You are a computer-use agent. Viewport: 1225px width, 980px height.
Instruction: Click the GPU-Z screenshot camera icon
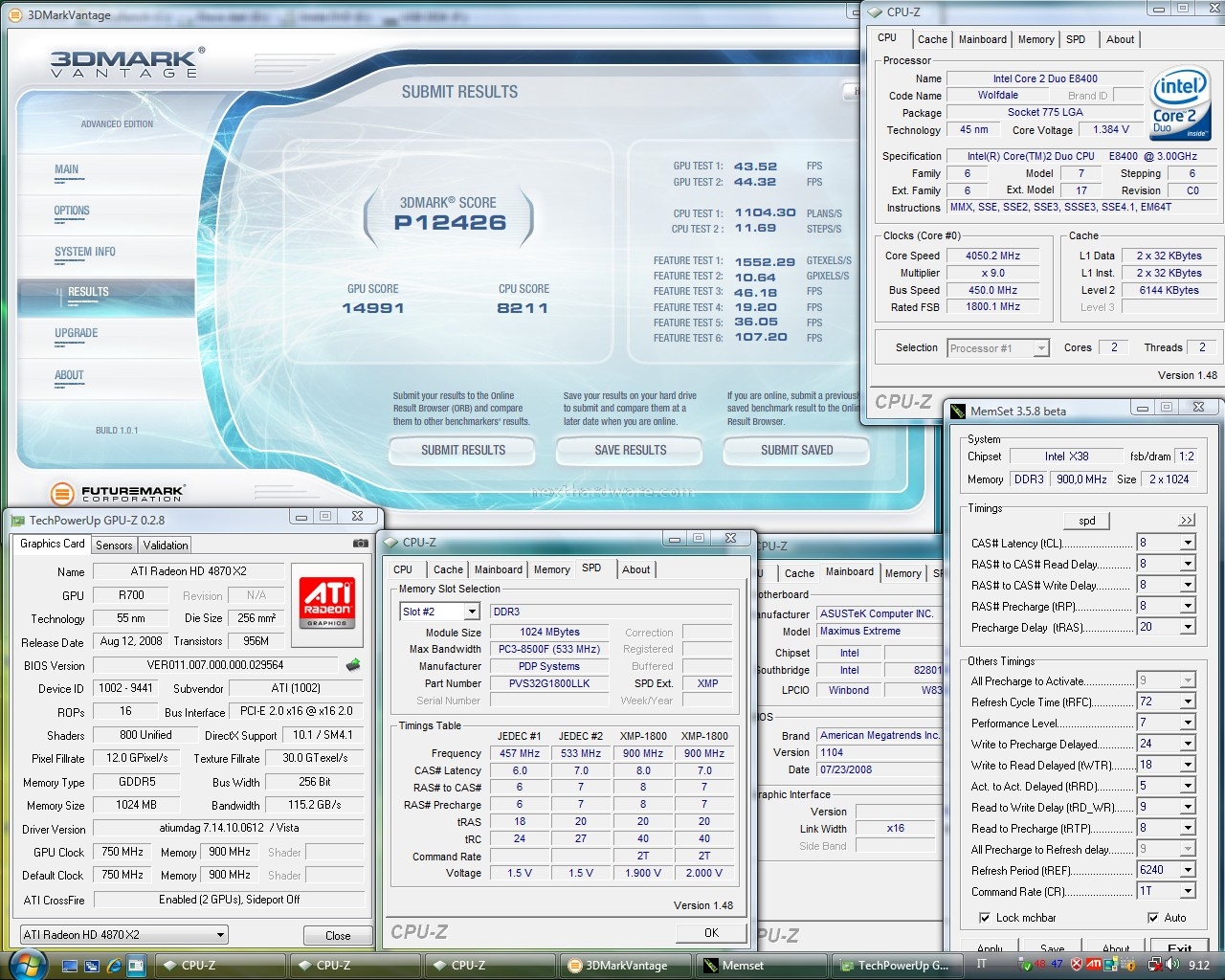(360, 544)
